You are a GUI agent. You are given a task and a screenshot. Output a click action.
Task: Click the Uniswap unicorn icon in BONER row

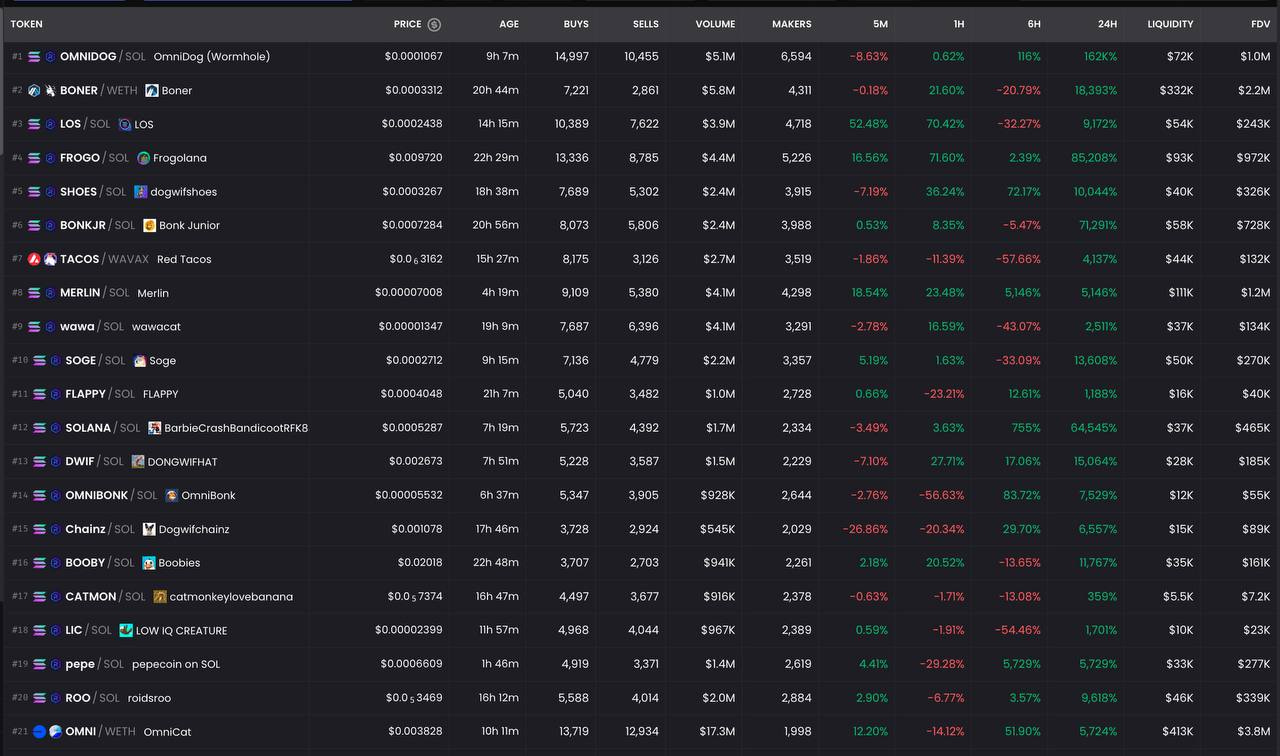(x=50, y=91)
